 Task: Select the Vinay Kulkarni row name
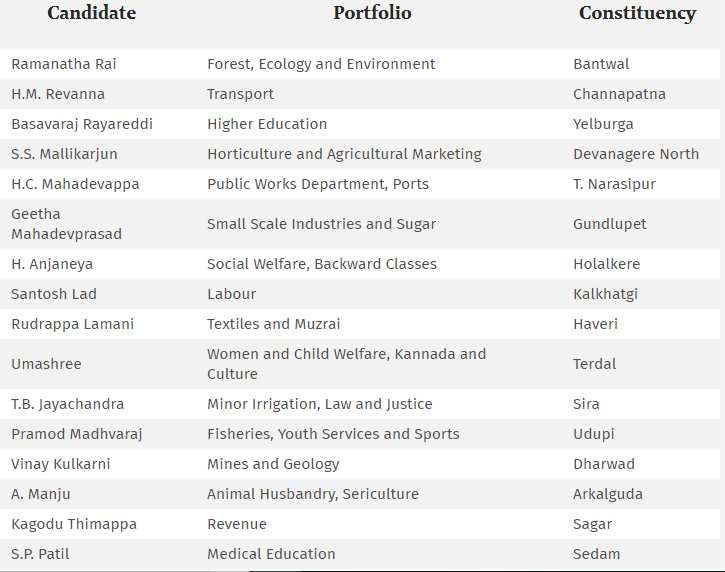[x=60, y=464]
